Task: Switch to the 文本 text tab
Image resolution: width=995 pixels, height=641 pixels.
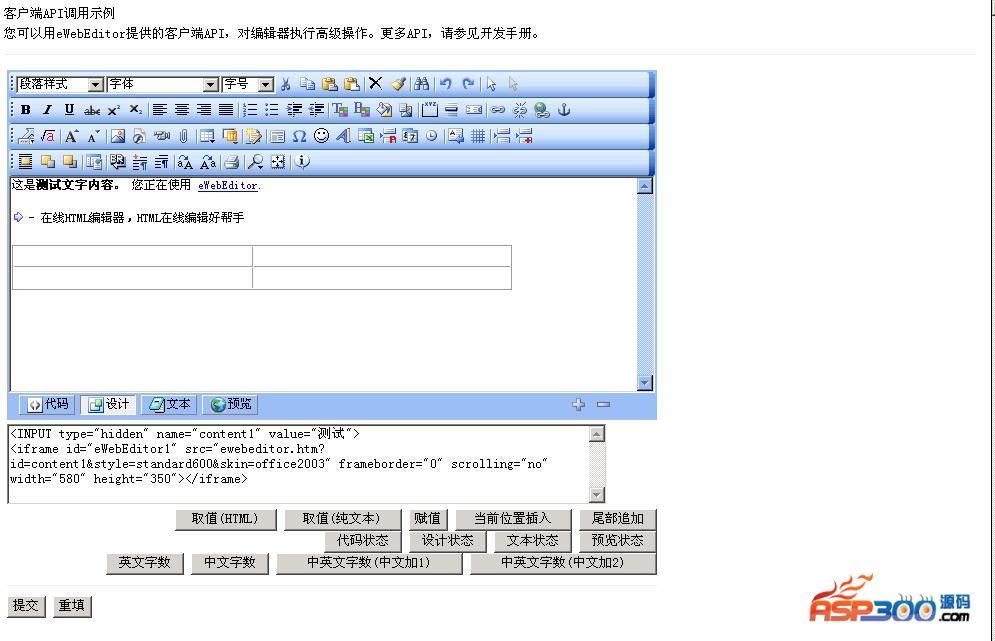Action: [169, 404]
